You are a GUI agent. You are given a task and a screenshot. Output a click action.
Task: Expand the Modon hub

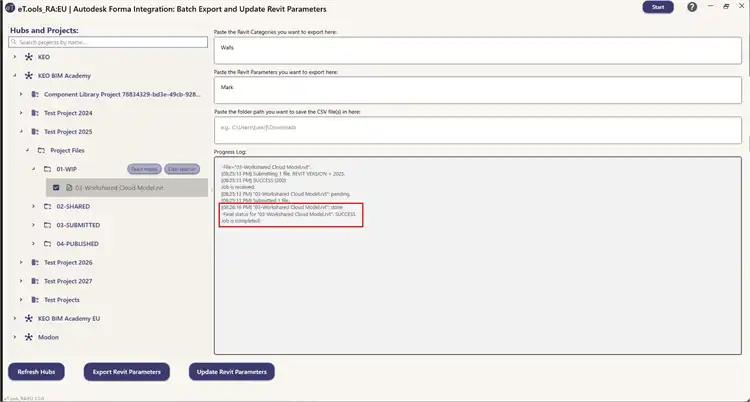[x=14, y=337]
